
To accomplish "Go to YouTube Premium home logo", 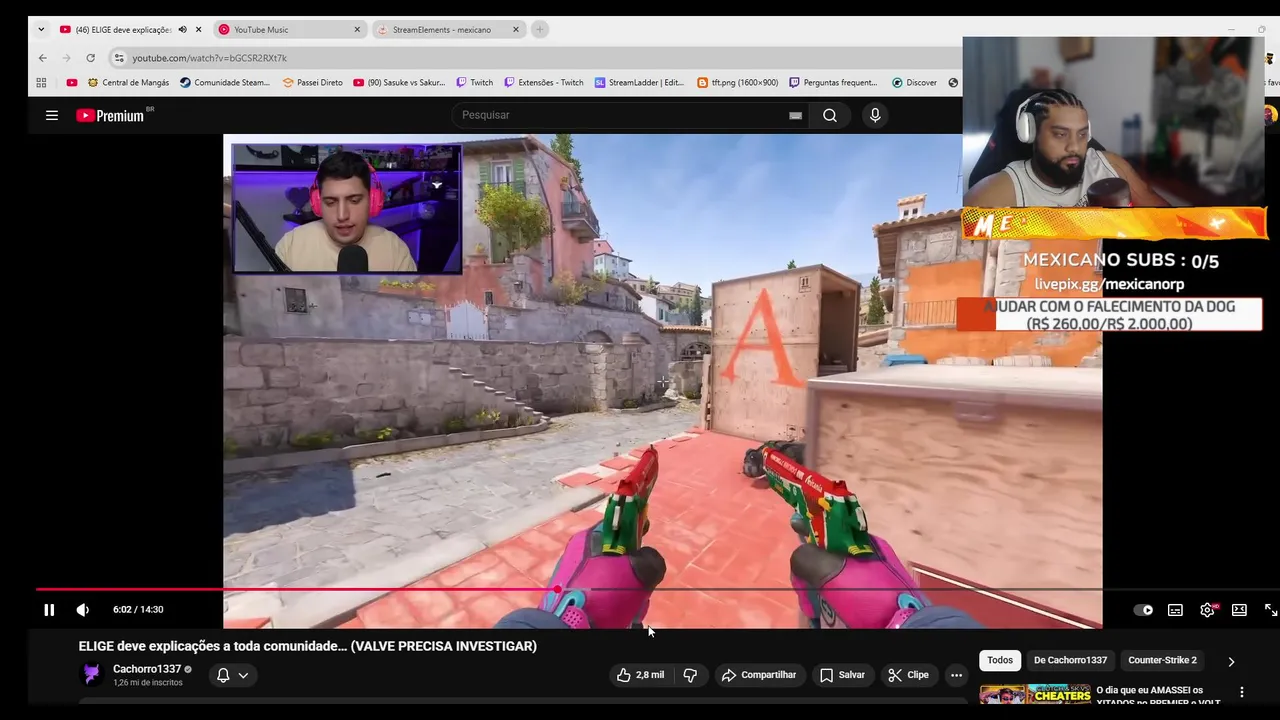I will (110, 115).
